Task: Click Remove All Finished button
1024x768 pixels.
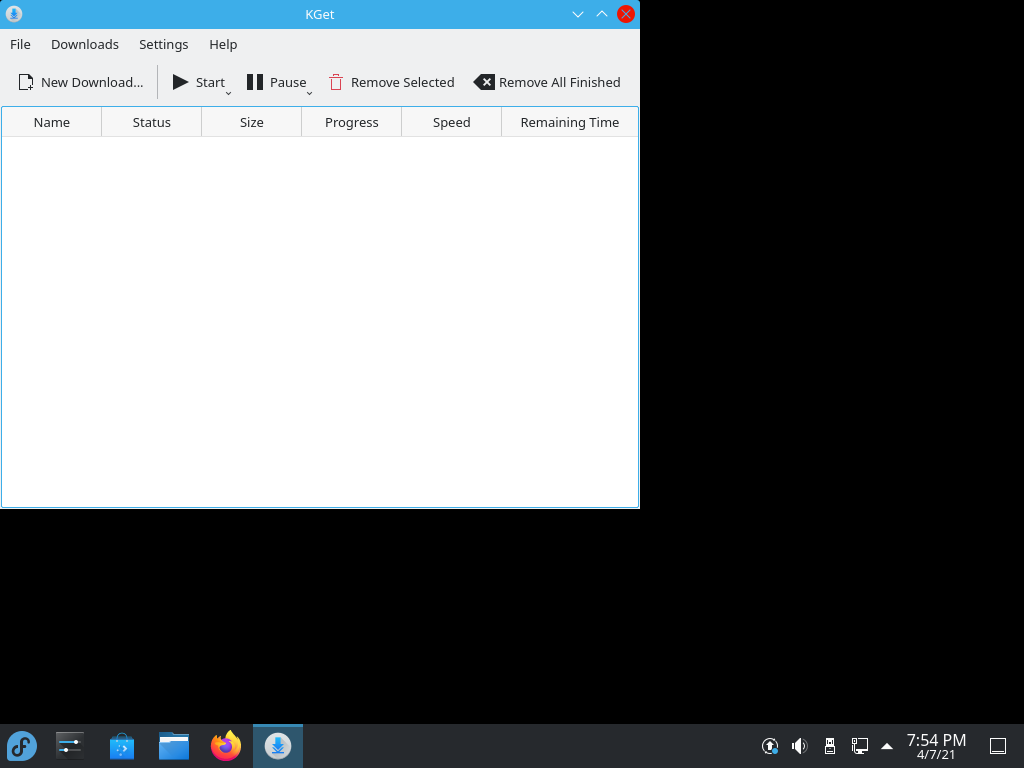Action: (x=547, y=82)
